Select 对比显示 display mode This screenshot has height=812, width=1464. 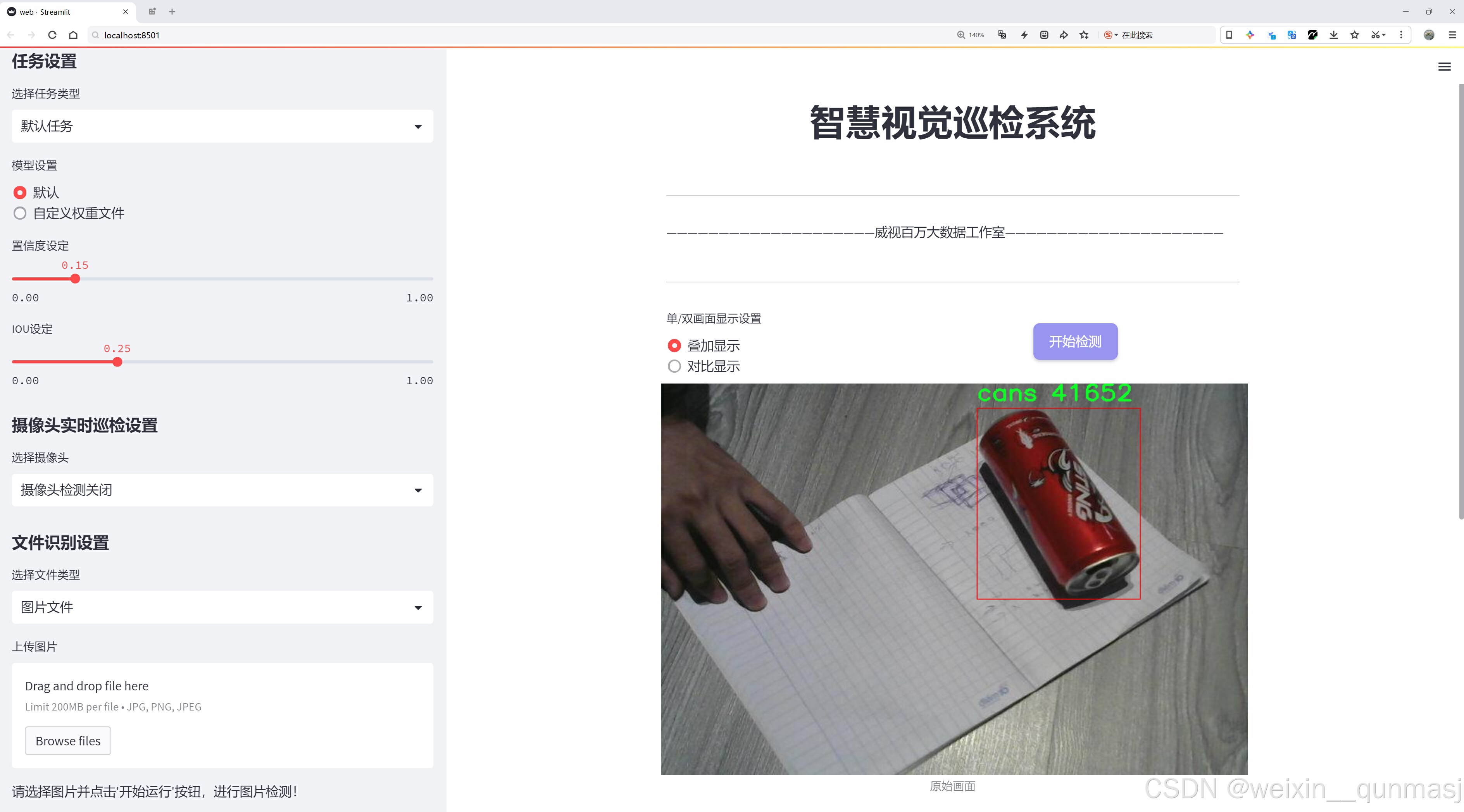tap(674, 366)
